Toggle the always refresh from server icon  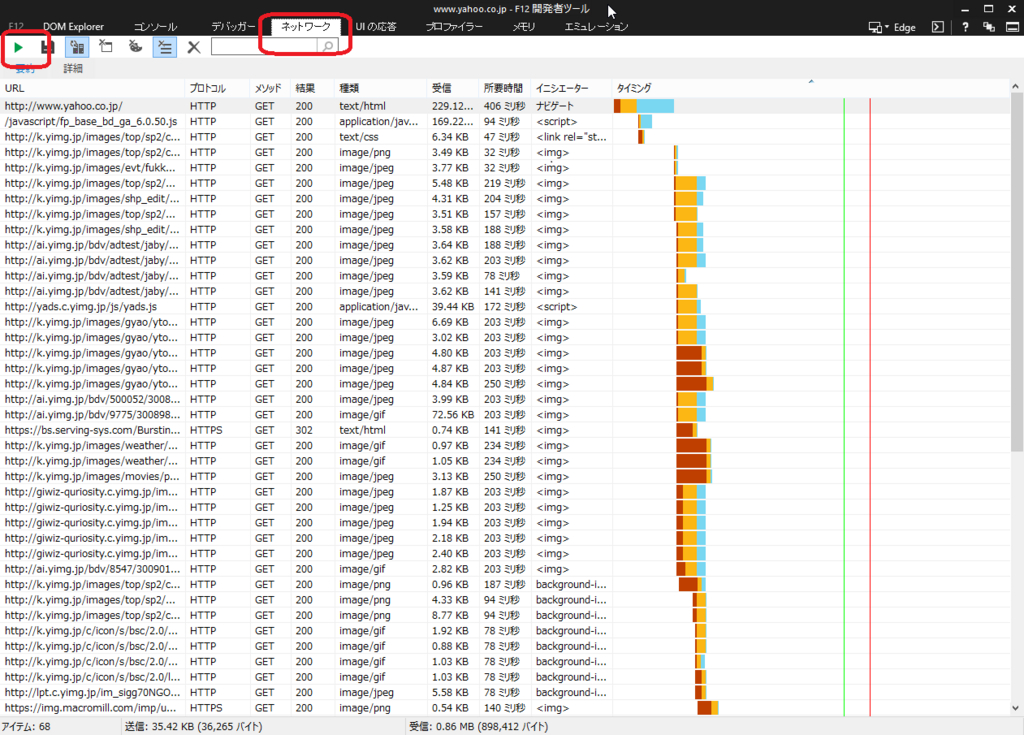(77, 47)
